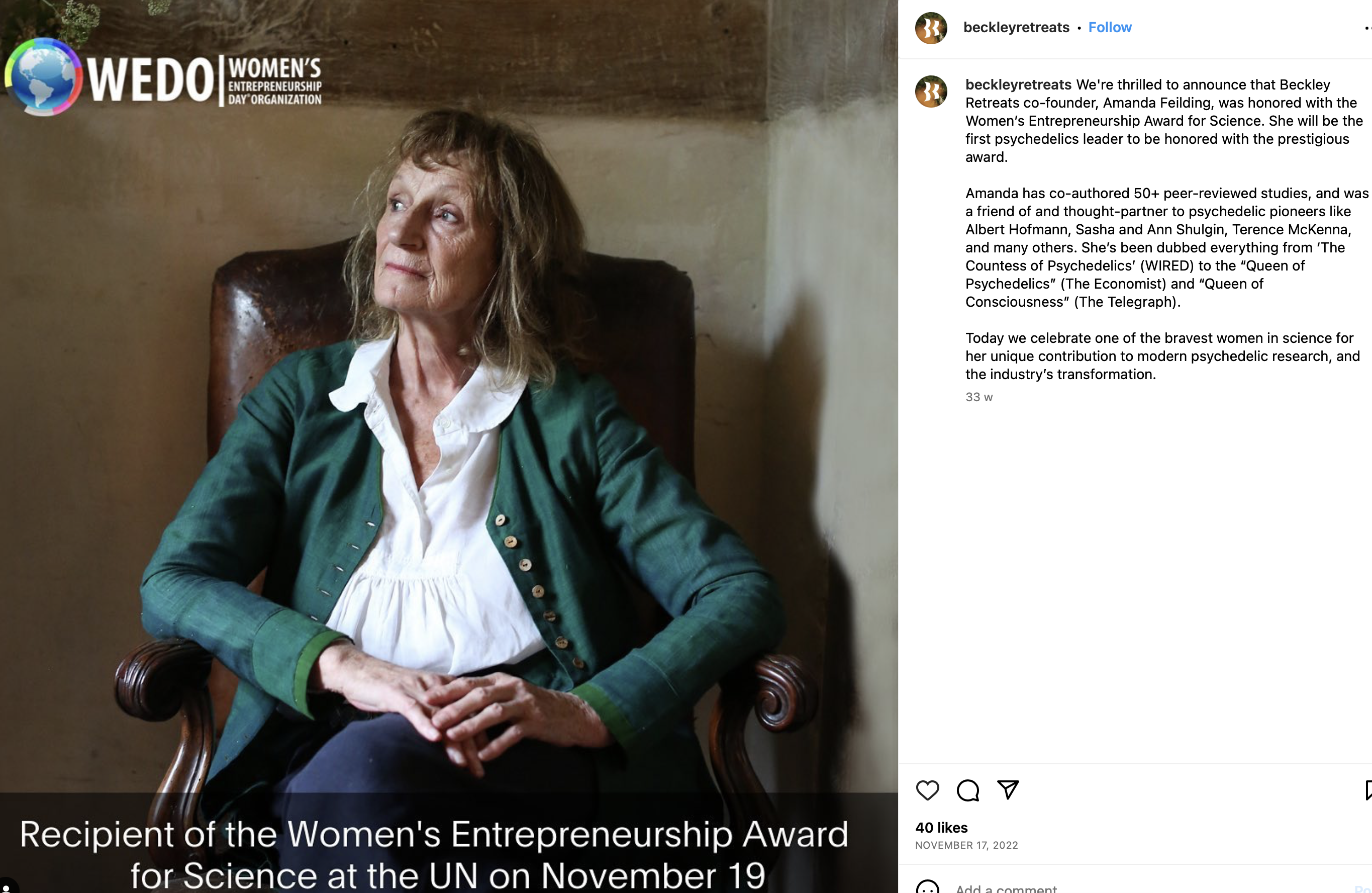Click the WEDO globe logo on image
This screenshot has height=893, width=1372.
(x=43, y=76)
